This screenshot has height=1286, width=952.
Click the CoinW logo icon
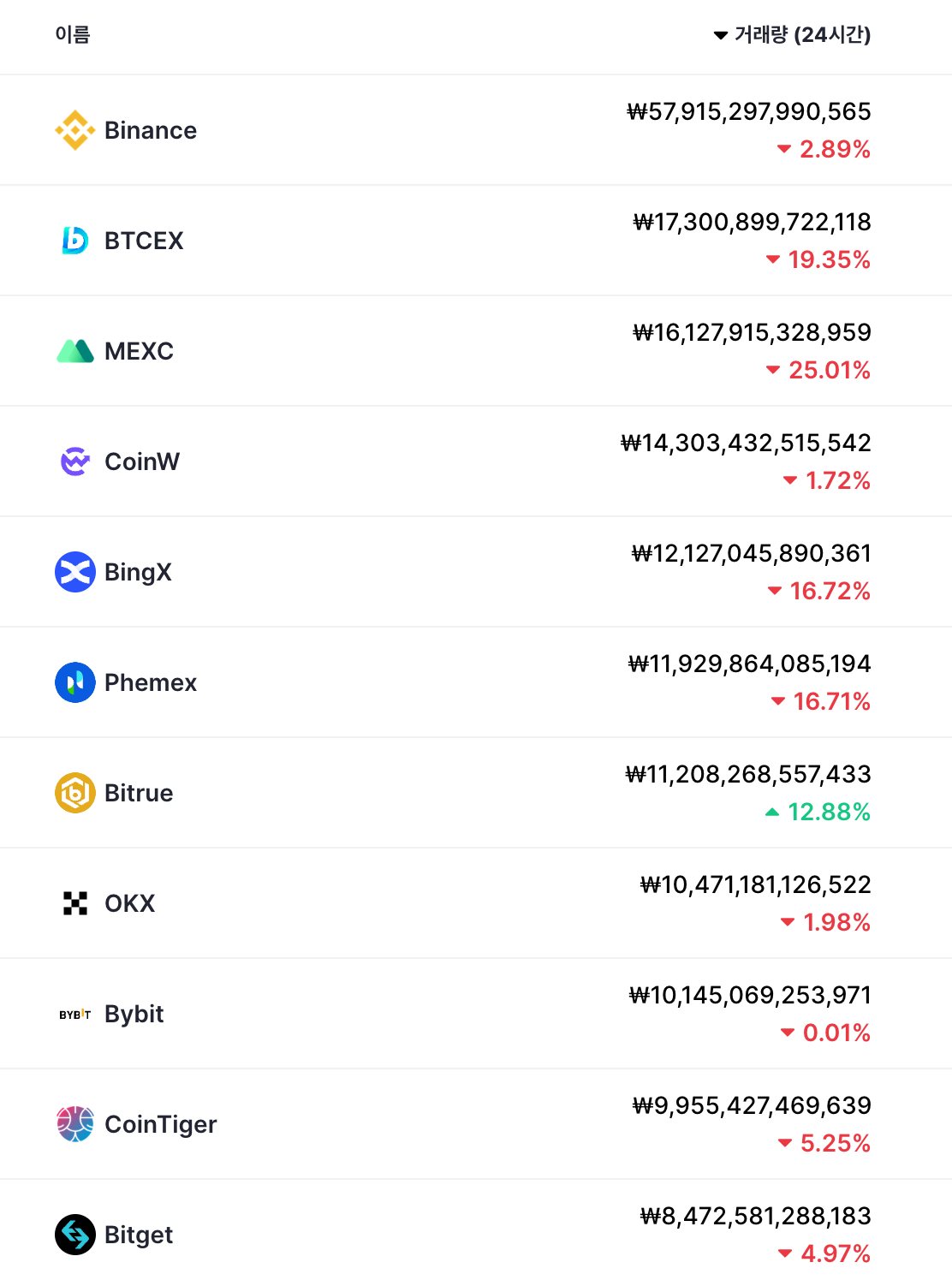click(75, 461)
